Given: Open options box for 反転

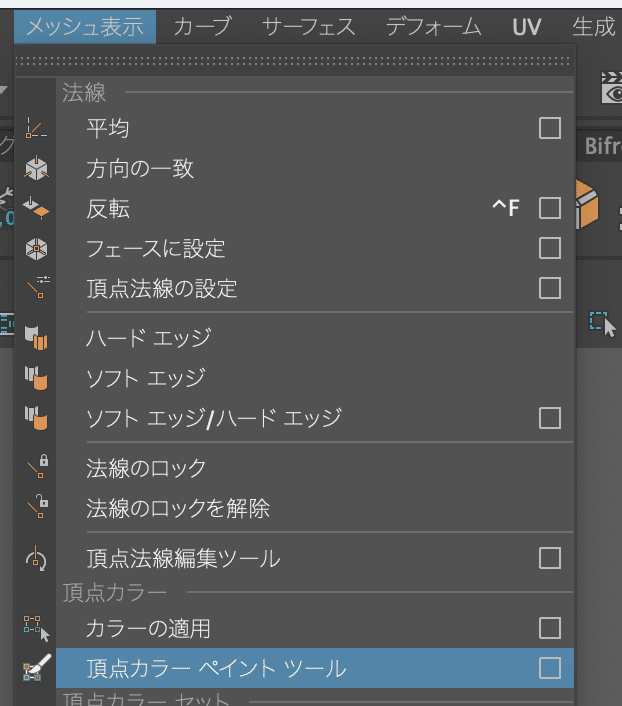Looking at the screenshot, I should pyautogui.click(x=550, y=208).
